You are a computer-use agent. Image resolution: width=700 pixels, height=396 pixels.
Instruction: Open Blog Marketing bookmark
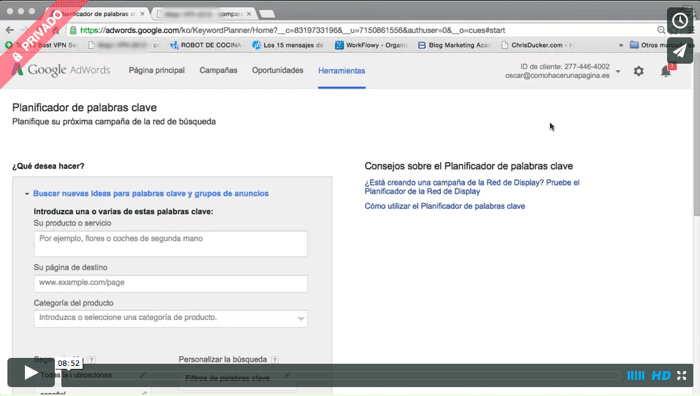[x=454, y=45]
